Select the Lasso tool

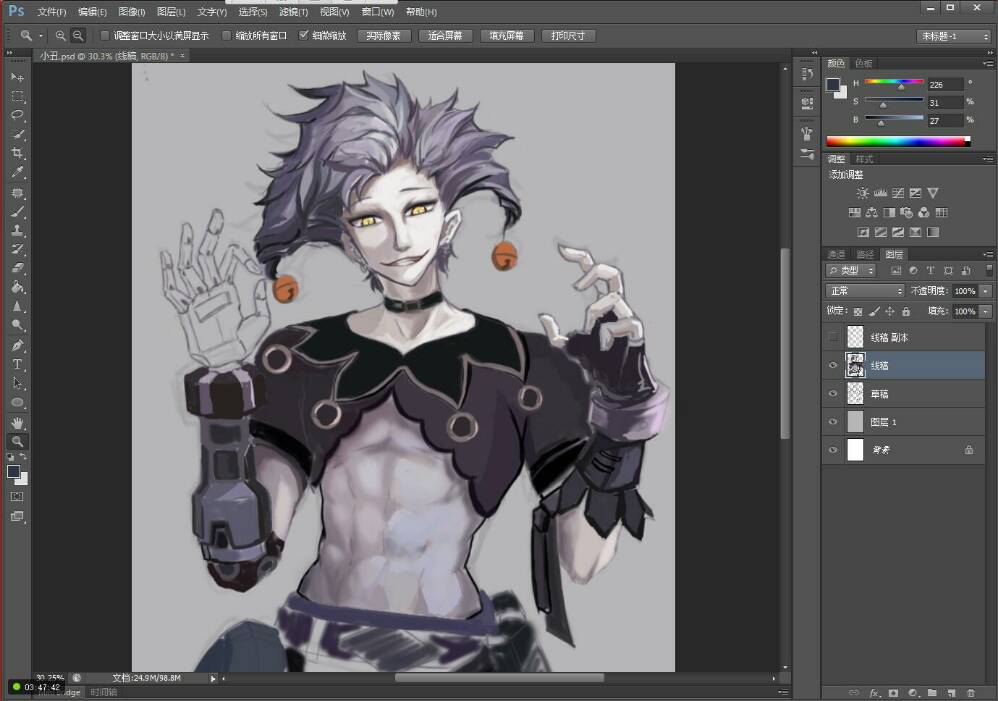coord(17,115)
